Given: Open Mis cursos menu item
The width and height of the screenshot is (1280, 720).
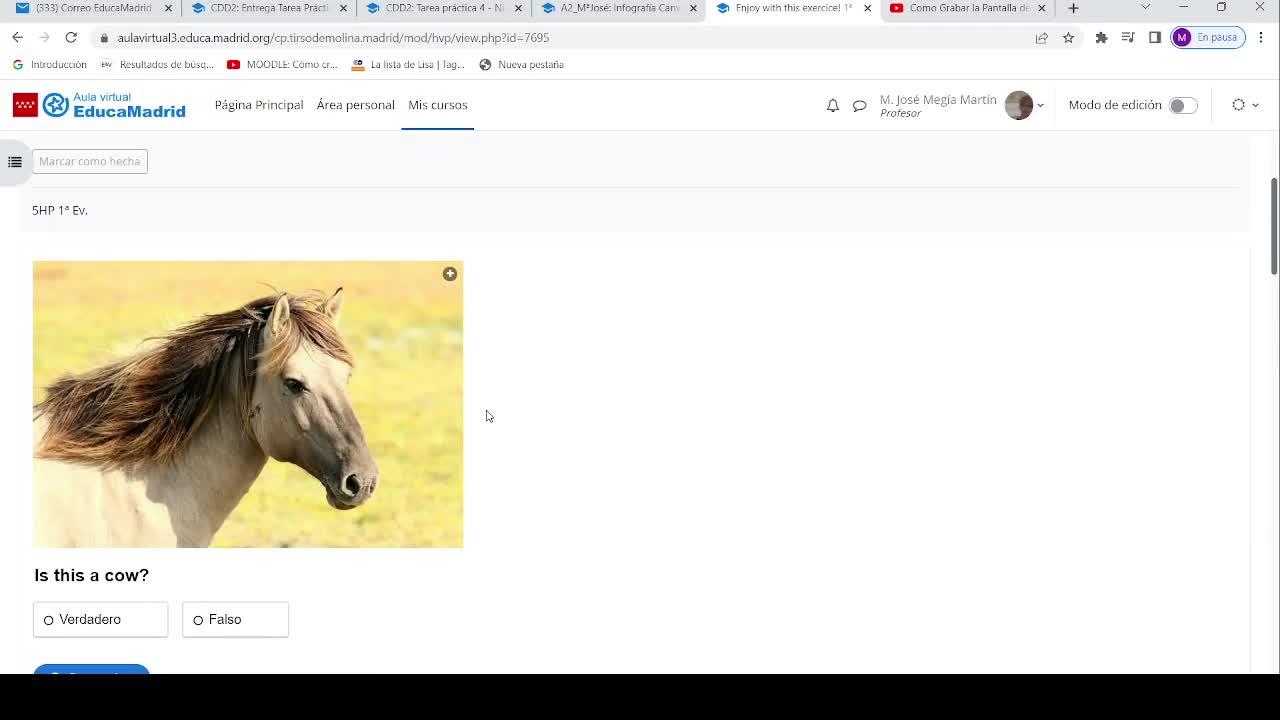Looking at the screenshot, I should click(438, 105).
